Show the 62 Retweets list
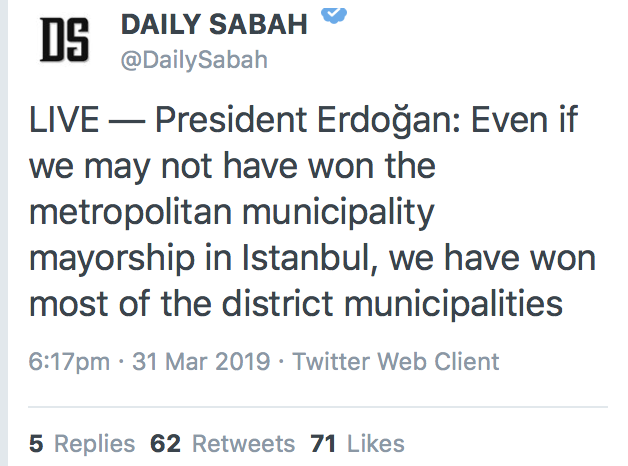The image size is (628, 466). point(222,444)
